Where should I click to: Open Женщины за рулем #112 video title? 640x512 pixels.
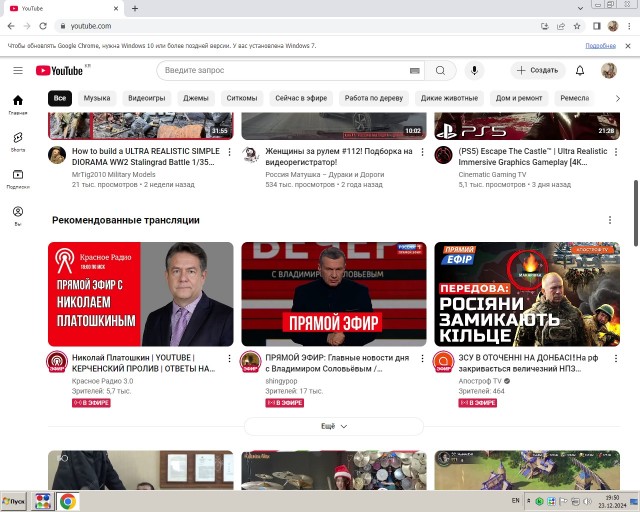(x=339, y=156)
